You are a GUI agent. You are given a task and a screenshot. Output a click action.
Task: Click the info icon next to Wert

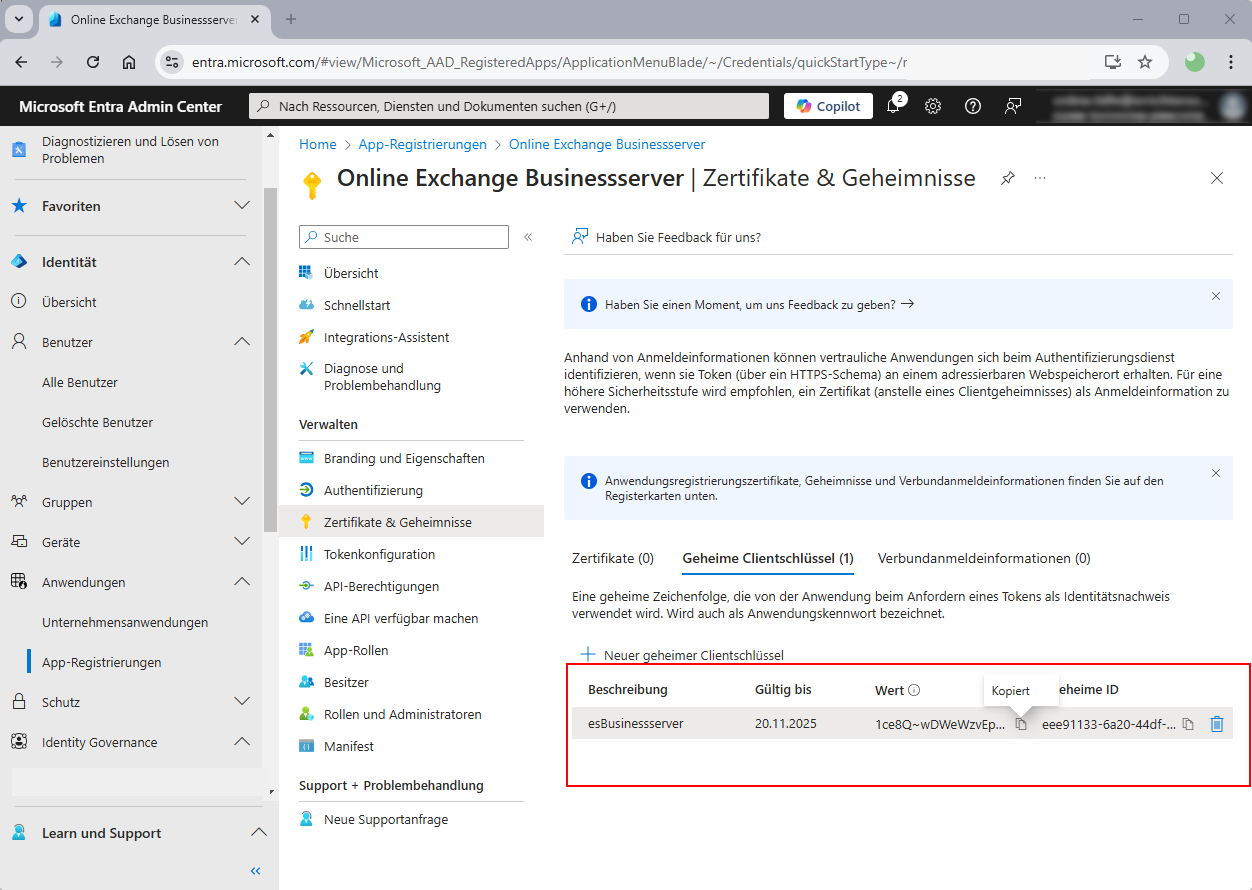(x=914, y=690)
